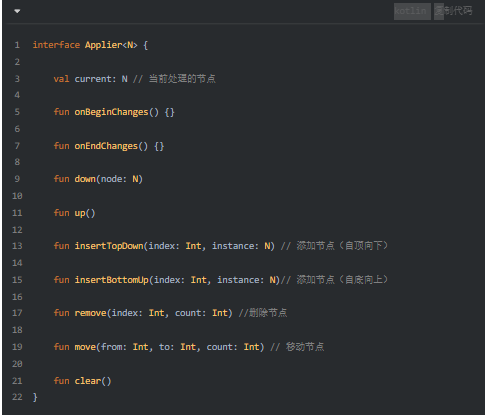Click the closing brace on line 22
This screenshot has width=485, height=415.
point(35,397)
